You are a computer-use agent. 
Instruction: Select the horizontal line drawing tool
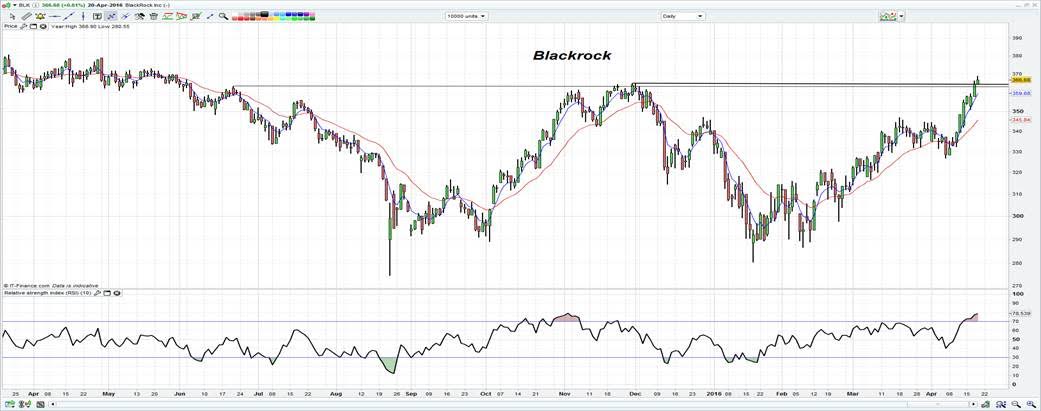pyautogui.click(x=55, y=16)
